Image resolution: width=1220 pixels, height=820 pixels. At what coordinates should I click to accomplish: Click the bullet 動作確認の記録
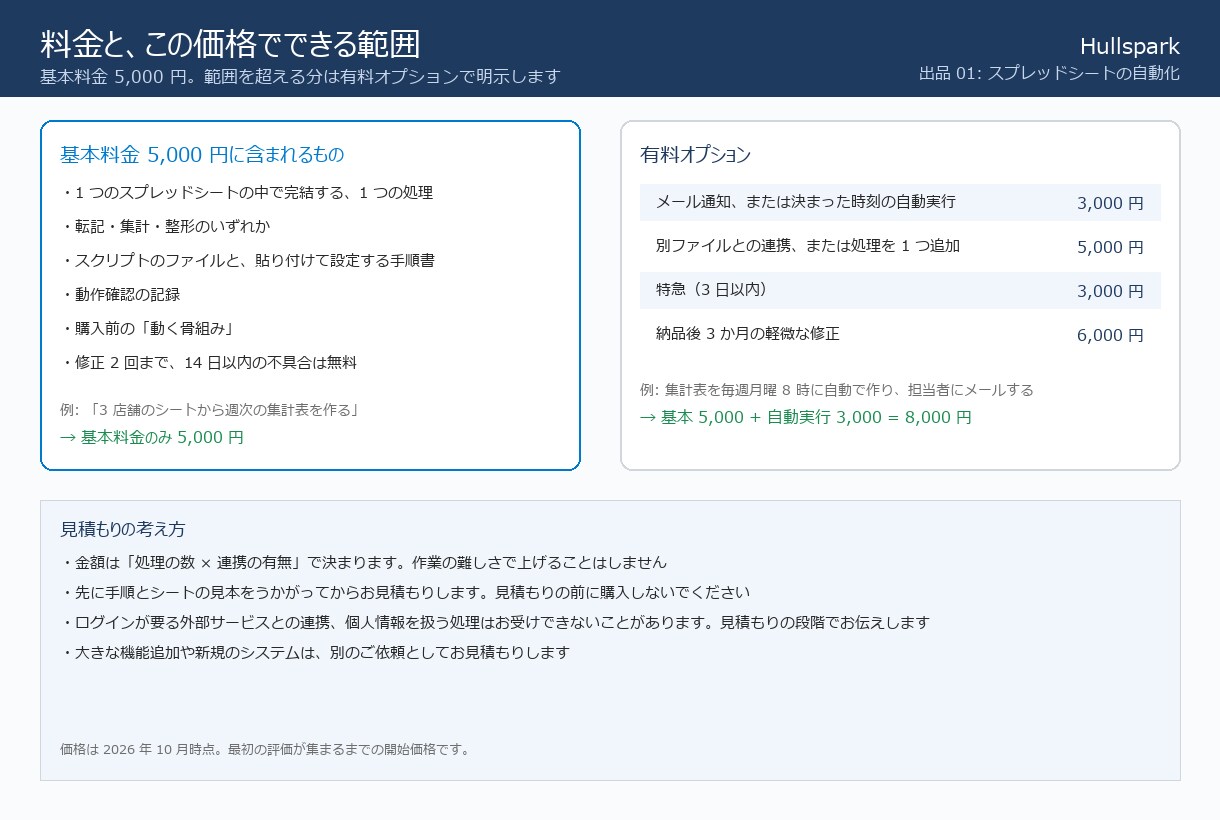click(120, 294)
